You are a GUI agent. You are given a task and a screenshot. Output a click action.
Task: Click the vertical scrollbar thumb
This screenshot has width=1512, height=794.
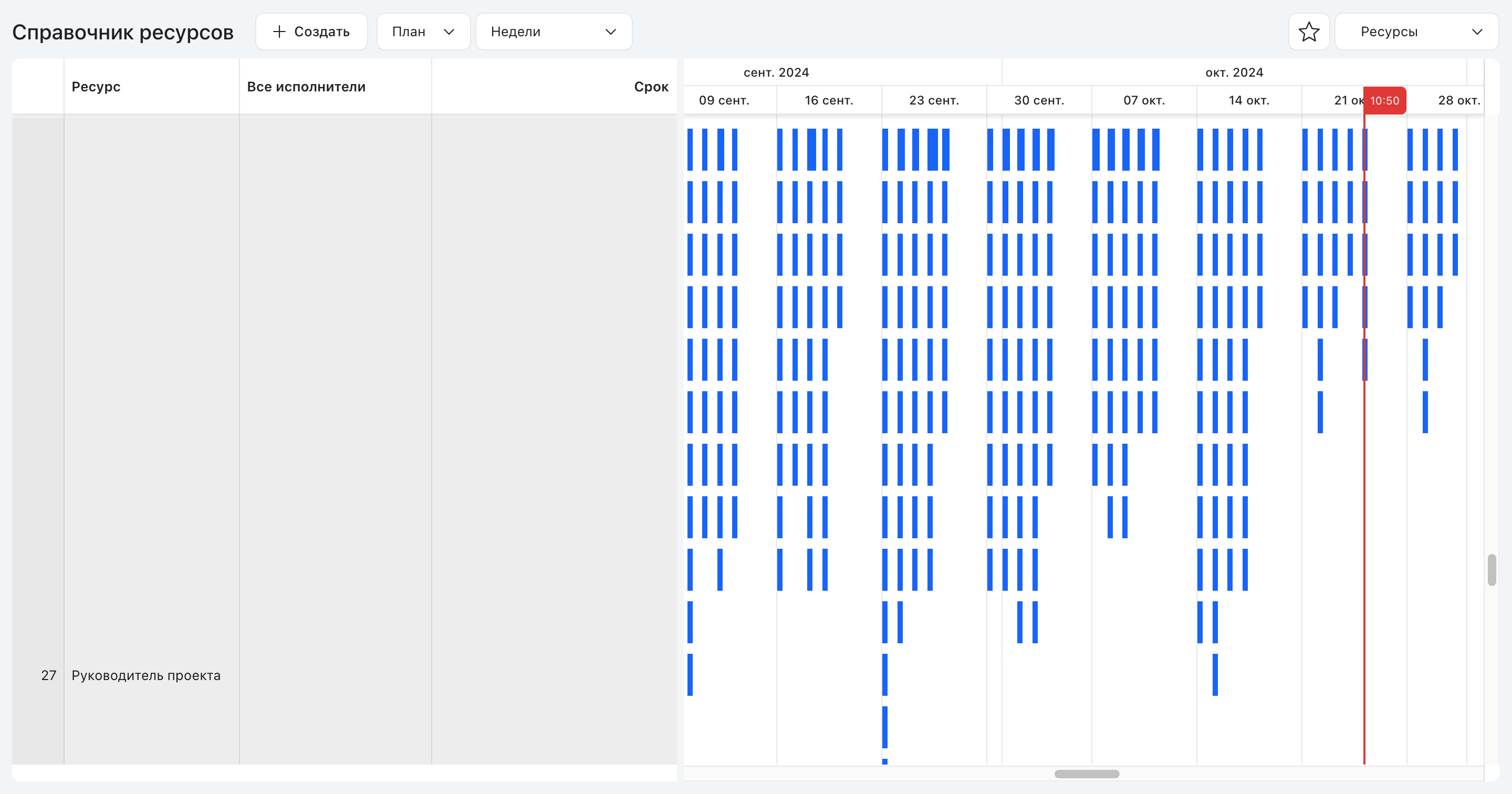[1492, 569]
